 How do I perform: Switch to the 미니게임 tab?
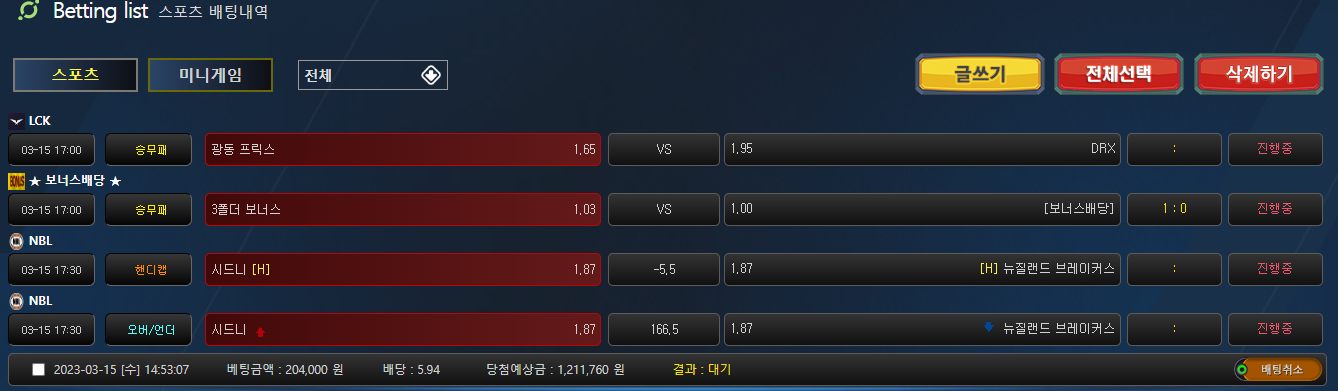pos(211,75)
